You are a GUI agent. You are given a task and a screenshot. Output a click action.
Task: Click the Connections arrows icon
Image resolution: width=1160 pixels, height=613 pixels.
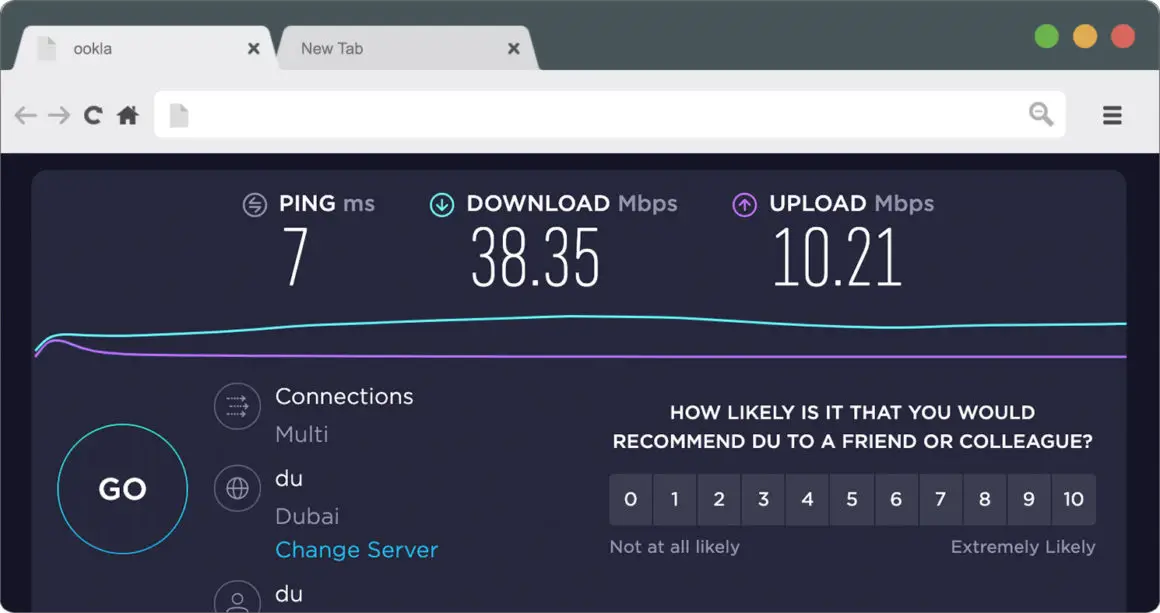click(237, 406)
